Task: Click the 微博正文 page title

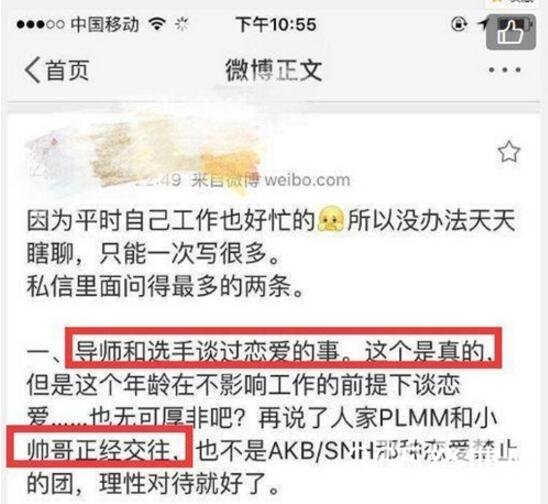Action: coord(274,70)
